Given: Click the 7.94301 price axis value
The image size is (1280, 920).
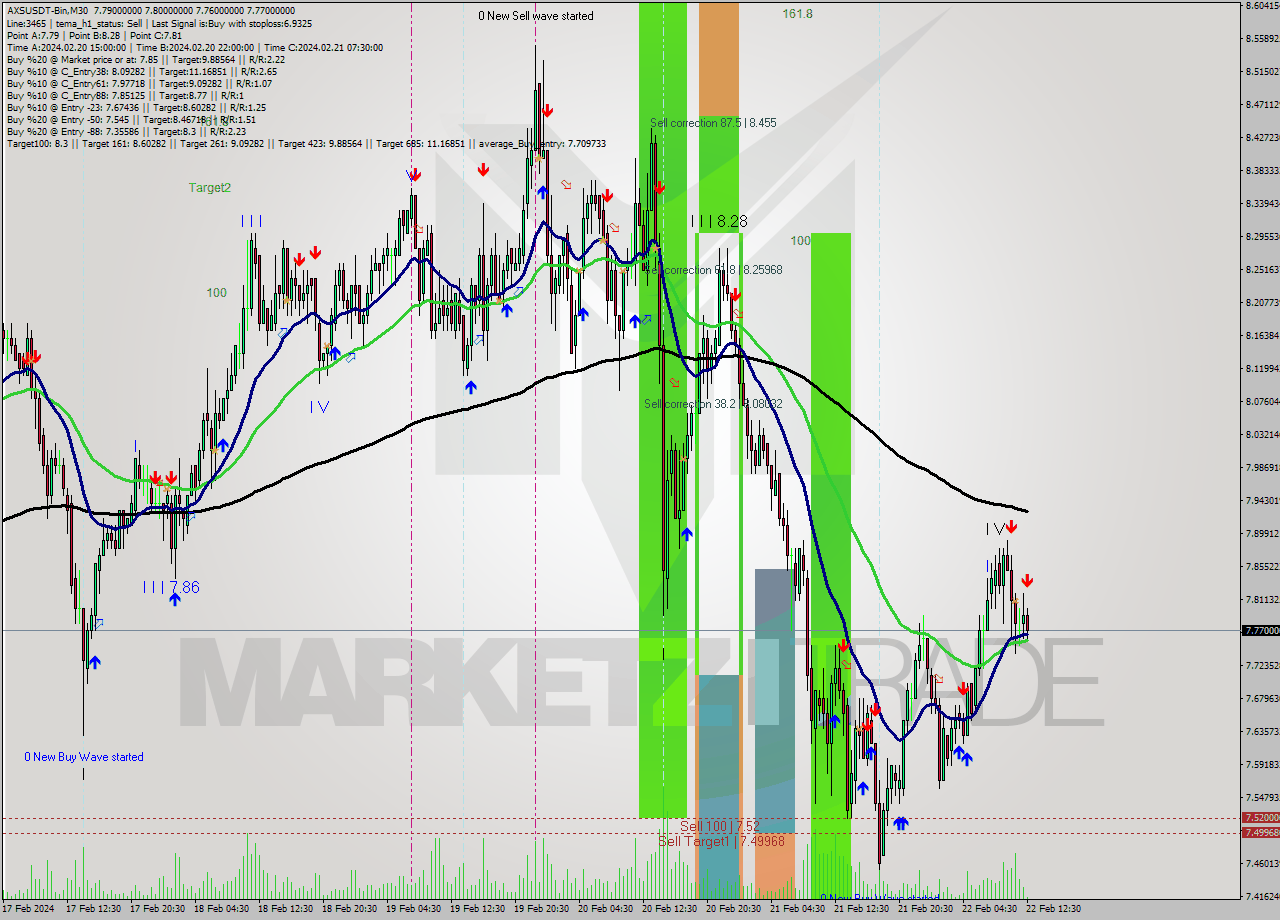Looking at the screenshot, I should pyautogui.click(x=1262, y=500).
